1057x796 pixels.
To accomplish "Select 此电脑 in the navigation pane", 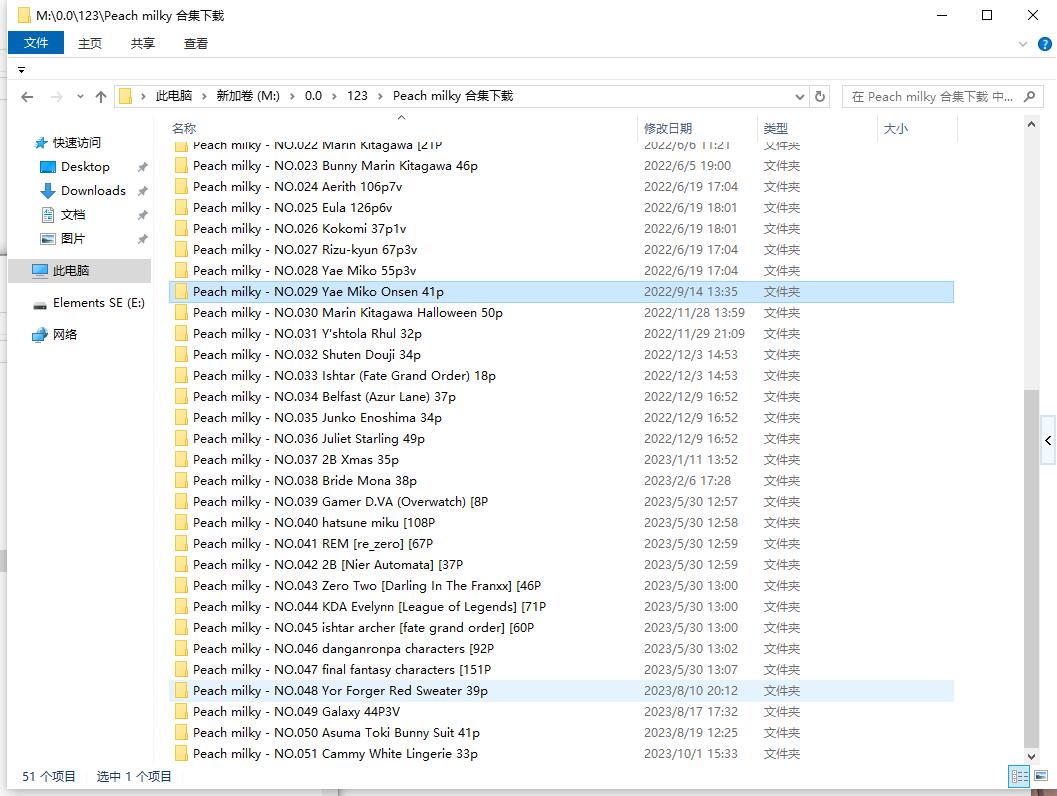I will click(x=79, y=270).
